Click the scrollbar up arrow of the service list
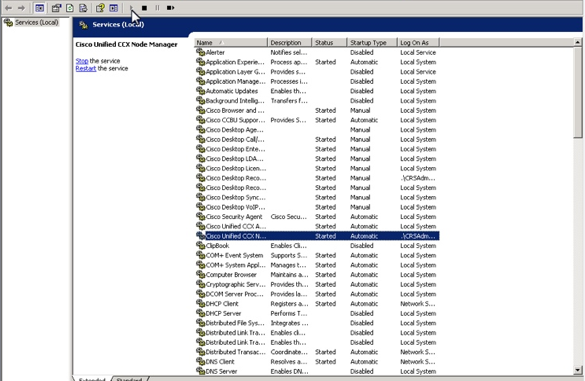This screenshot has width=585, height=381. [x=578, y=42]
